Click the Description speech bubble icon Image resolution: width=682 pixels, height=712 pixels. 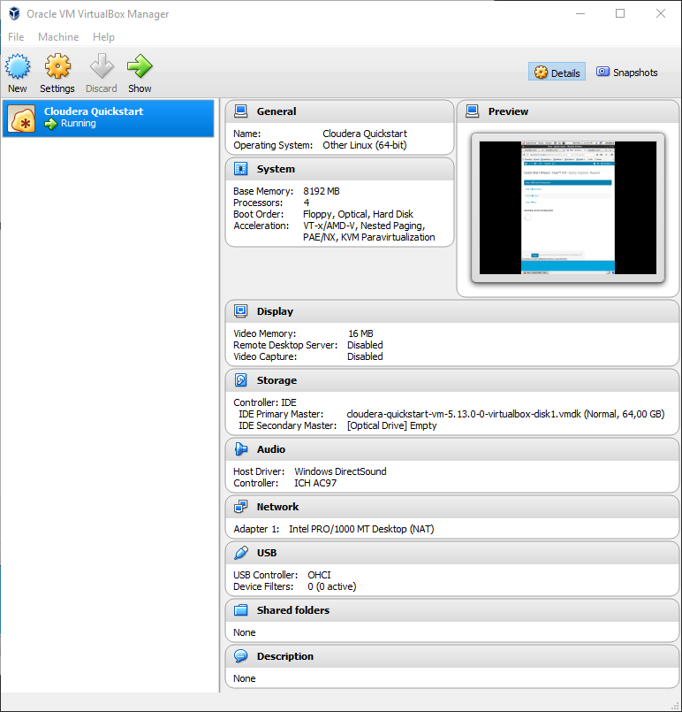click(241, 656)
